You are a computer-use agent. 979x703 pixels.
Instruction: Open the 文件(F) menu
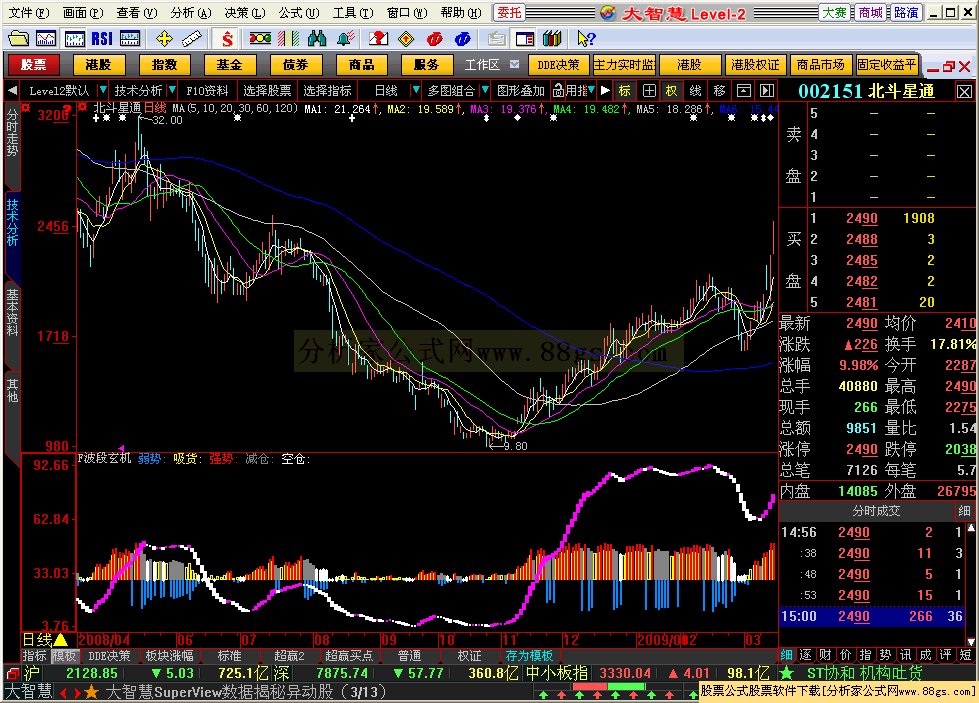28,12
